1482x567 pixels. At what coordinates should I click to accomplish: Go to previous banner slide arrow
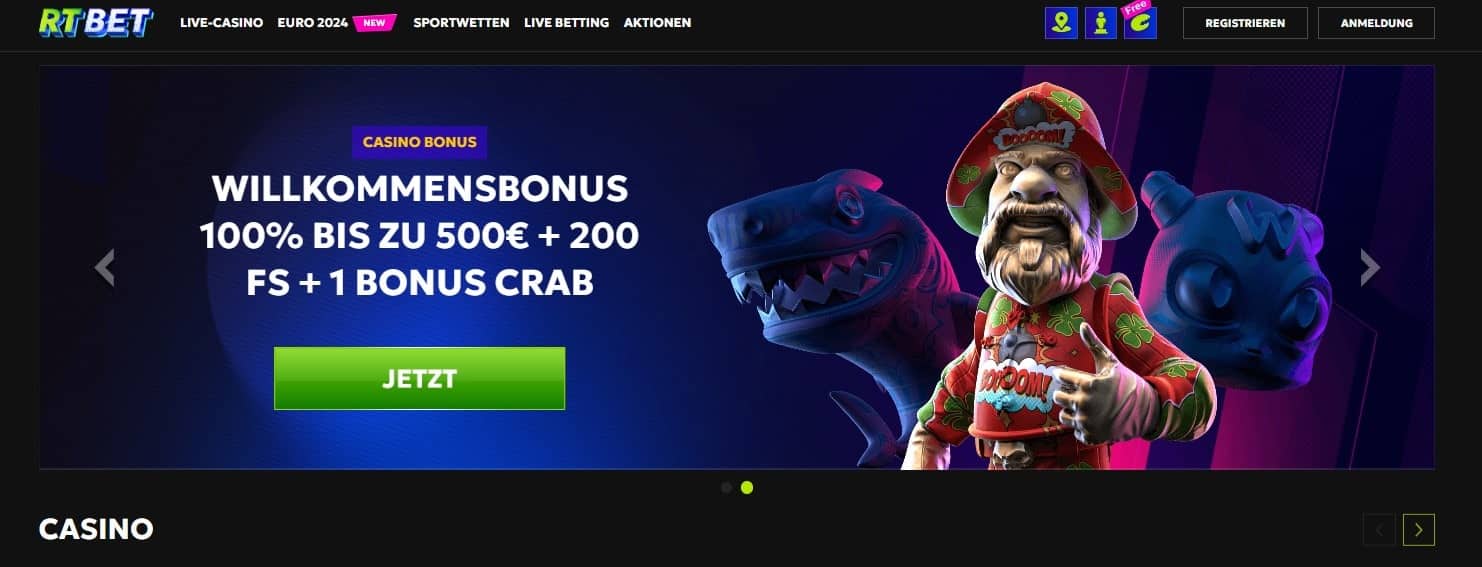click(x=105, y=267)
